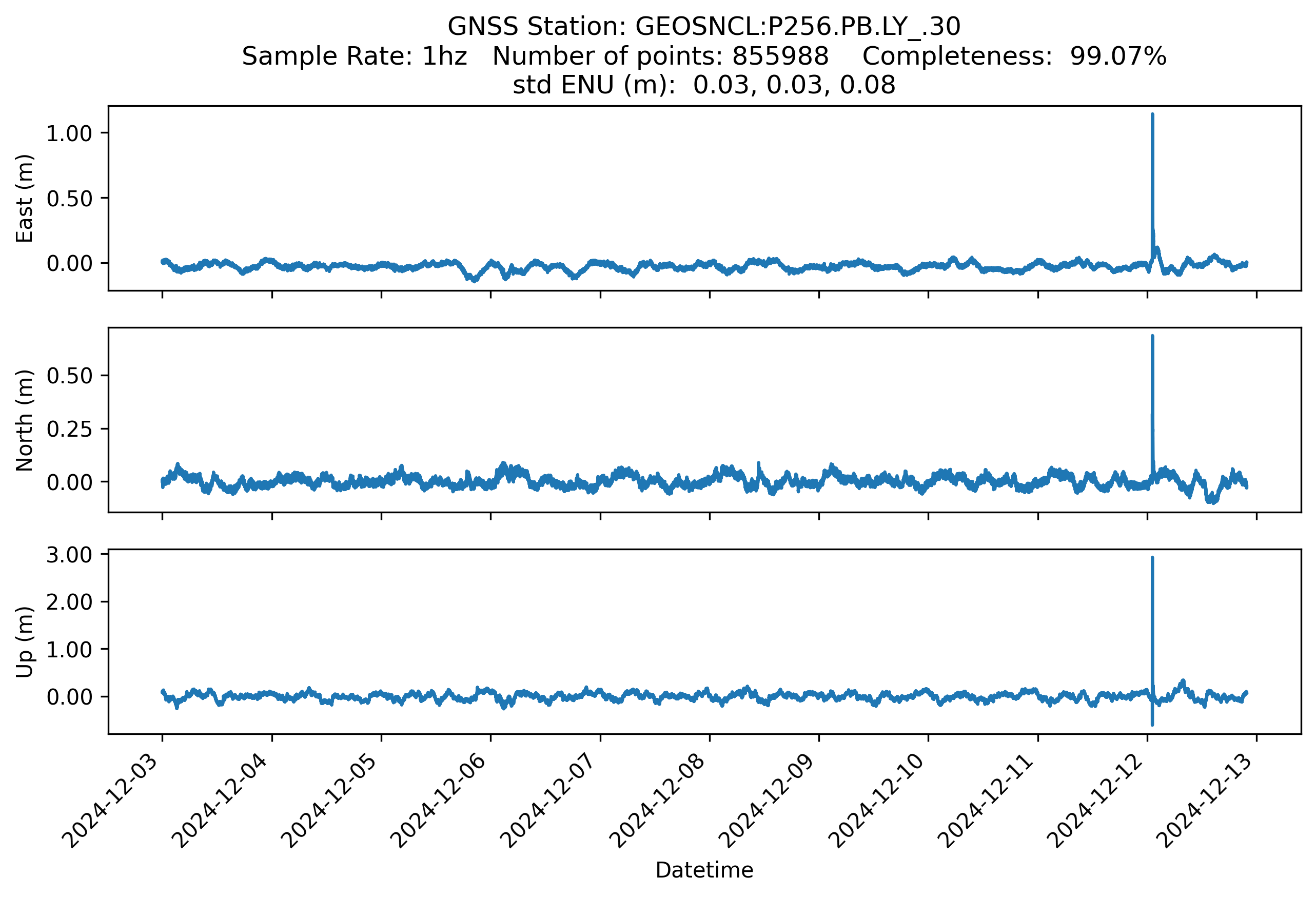Click the North (m) axis label
This screenshot has height=897, width=1316.
point(24,420)
